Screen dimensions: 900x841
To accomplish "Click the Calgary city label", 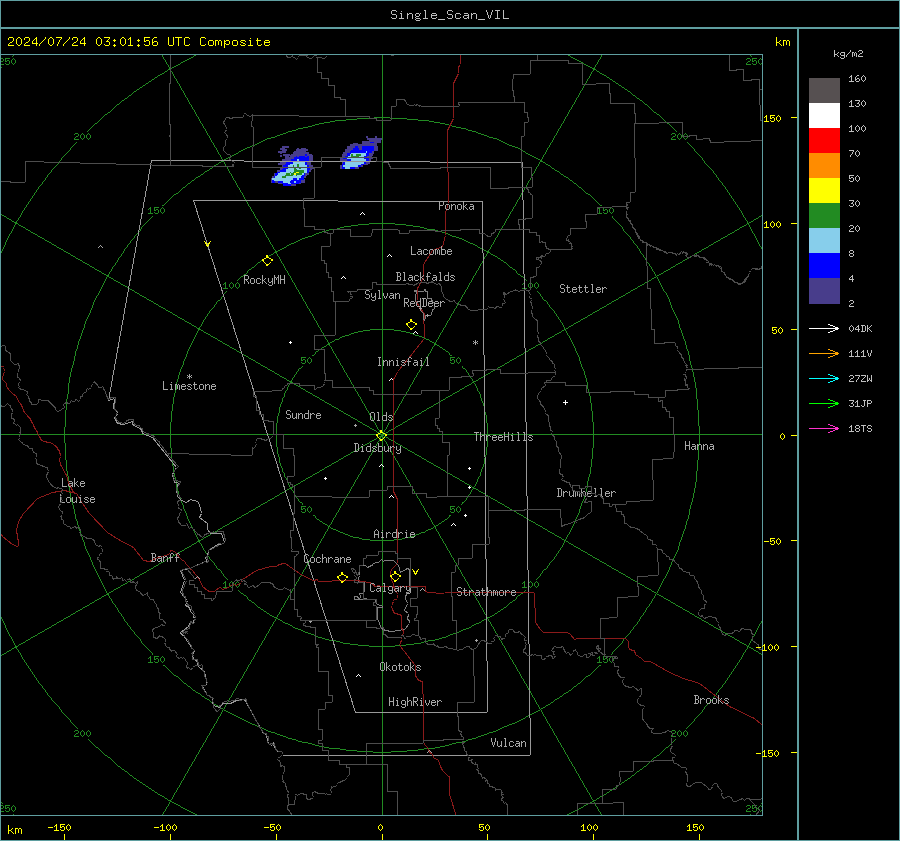I will point(390,588).
